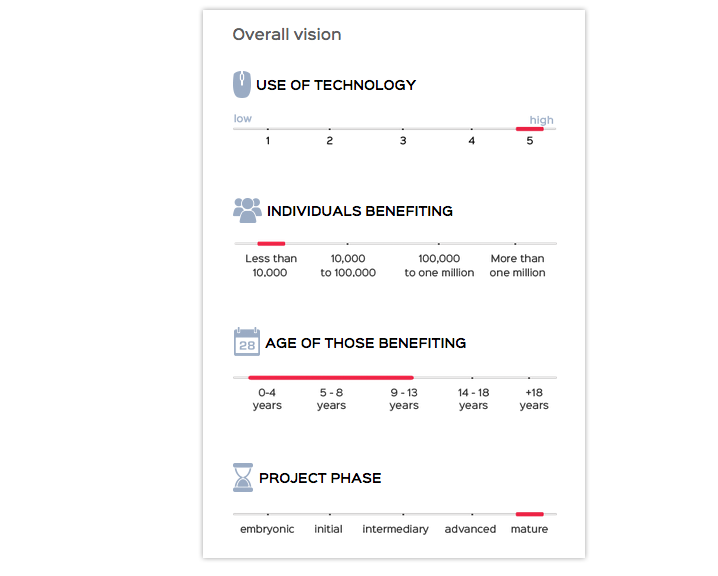Click the 'Overall vision' heading
718x576 pixels.
tap(287, 34)
